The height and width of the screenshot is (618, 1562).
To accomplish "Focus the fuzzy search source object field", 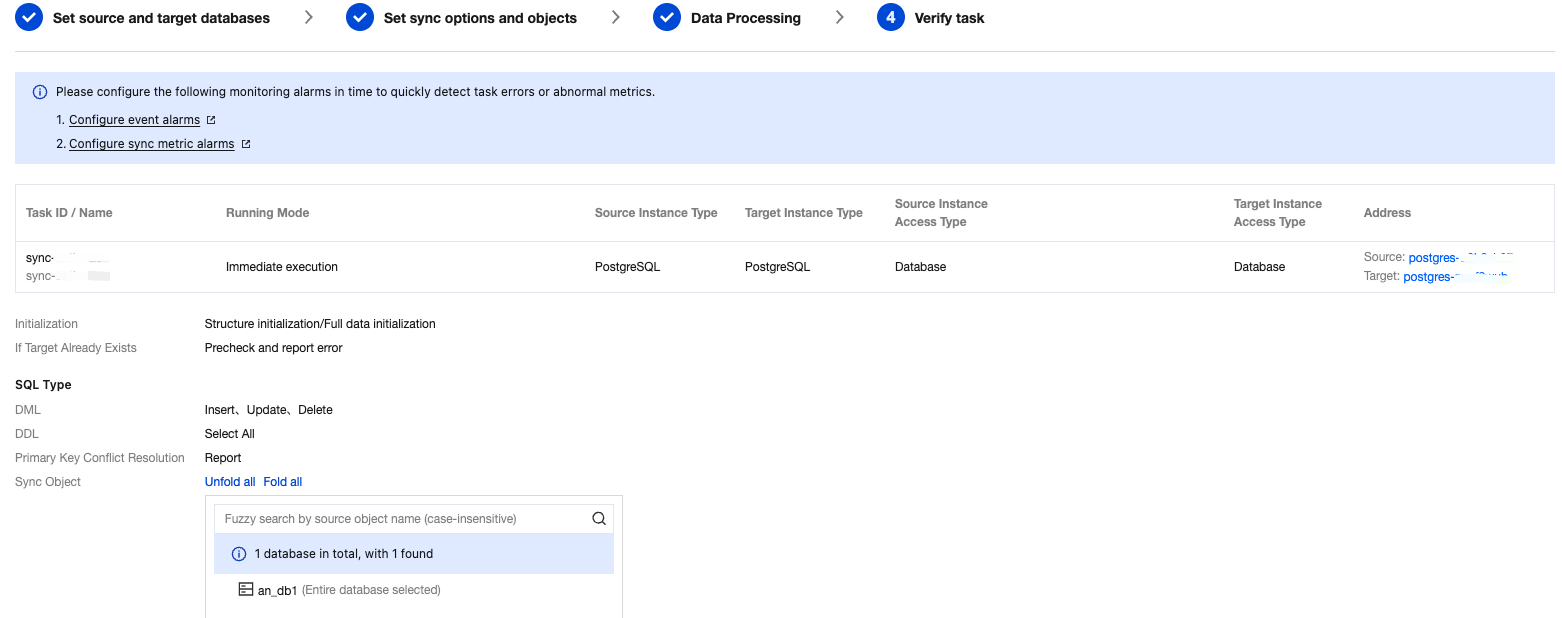I will tap(400, 519).
